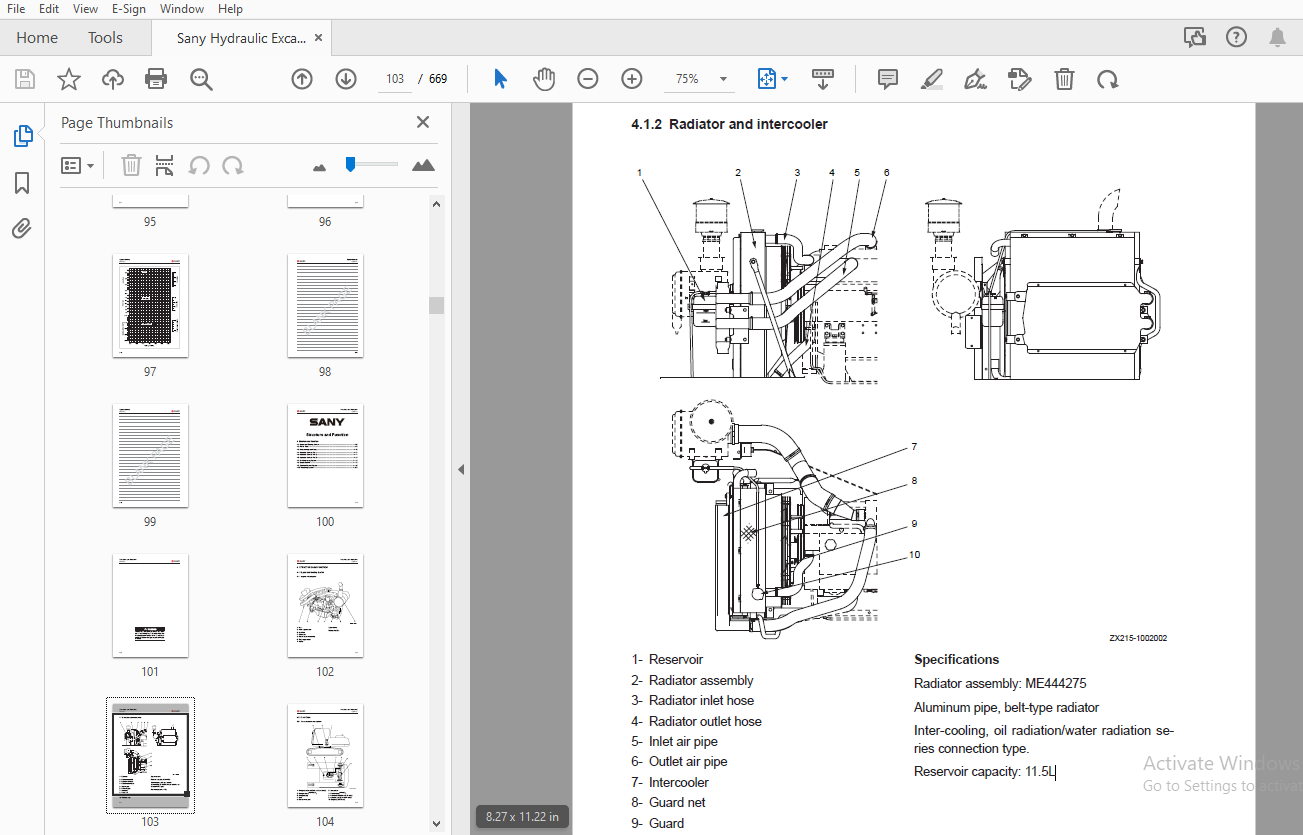Open the E-Sign menu

[x=128, y=9]
